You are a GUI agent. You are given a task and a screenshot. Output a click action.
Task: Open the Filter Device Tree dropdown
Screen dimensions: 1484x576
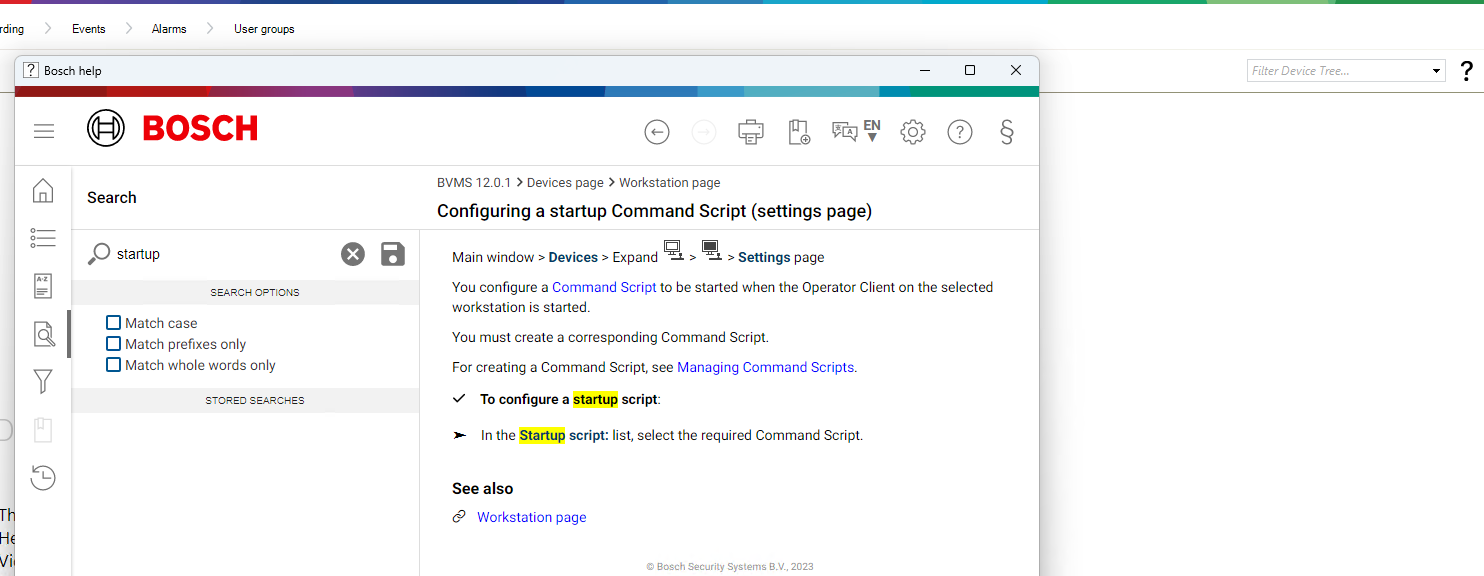pyautogui.click(x=1434, y=70)
